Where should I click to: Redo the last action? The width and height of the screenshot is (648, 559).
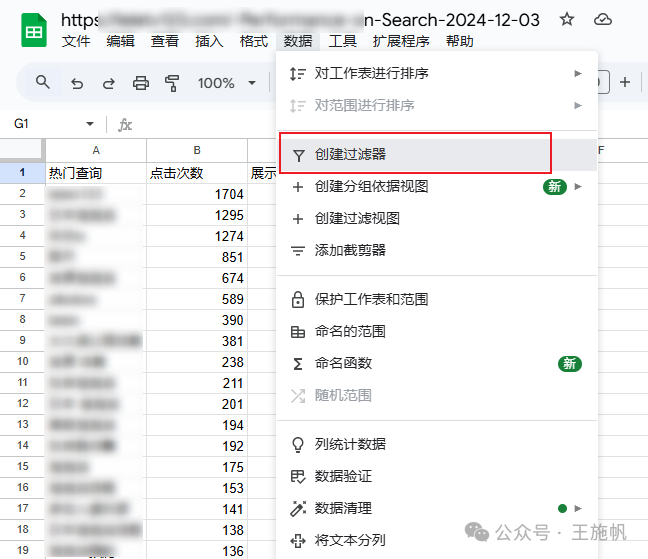(109, 83)
